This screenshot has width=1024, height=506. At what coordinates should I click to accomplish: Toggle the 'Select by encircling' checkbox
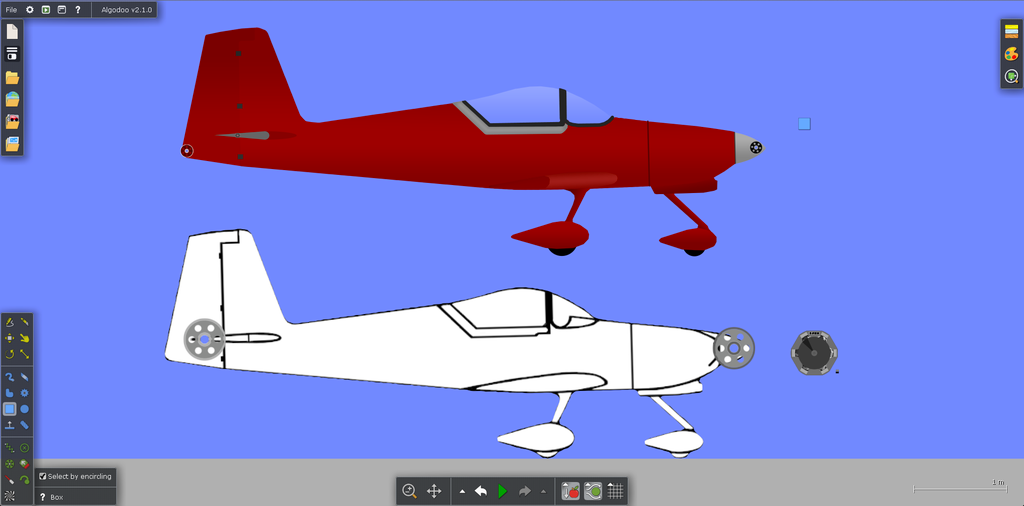[x=43, y=477]
